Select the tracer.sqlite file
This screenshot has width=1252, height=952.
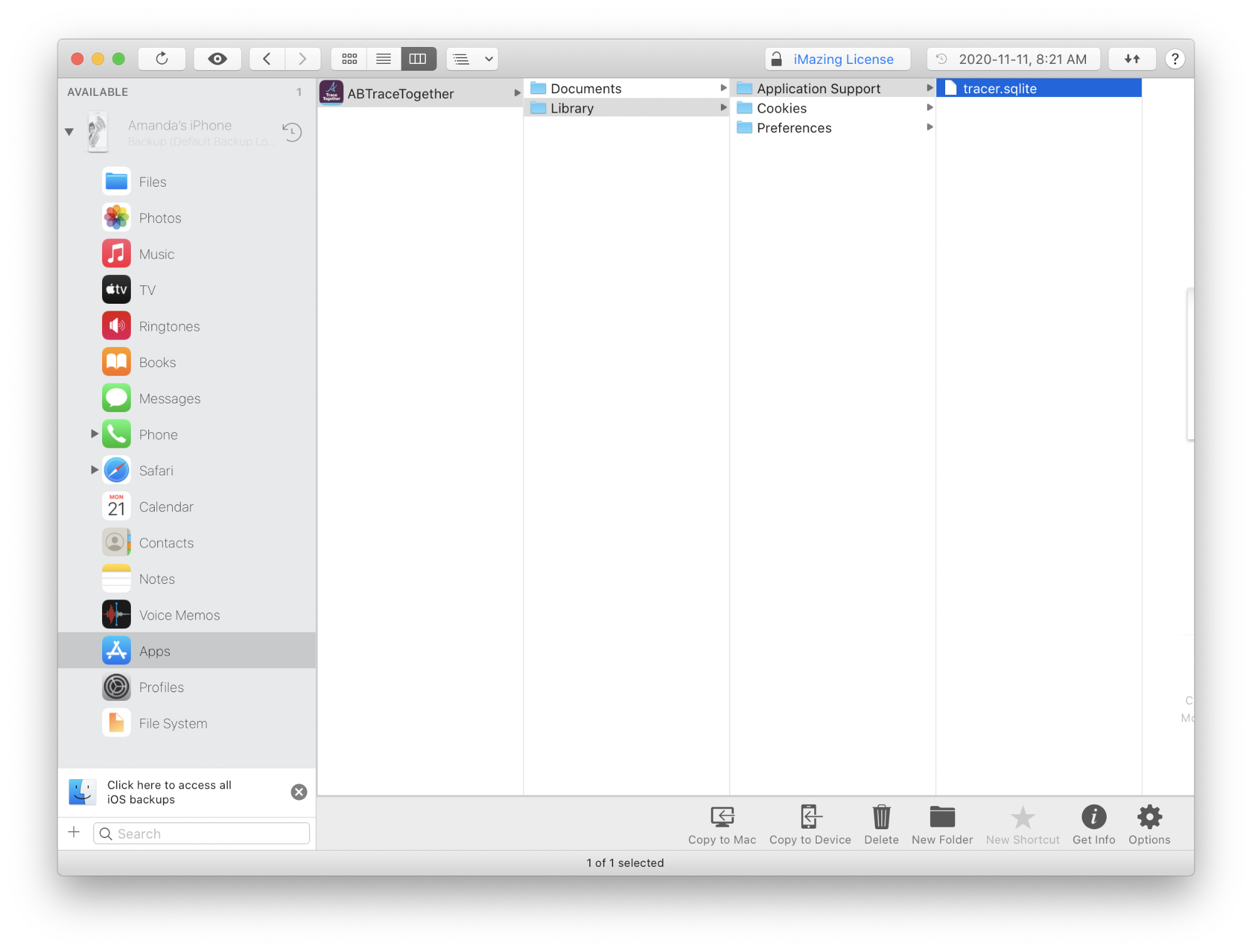(1039, 88)
